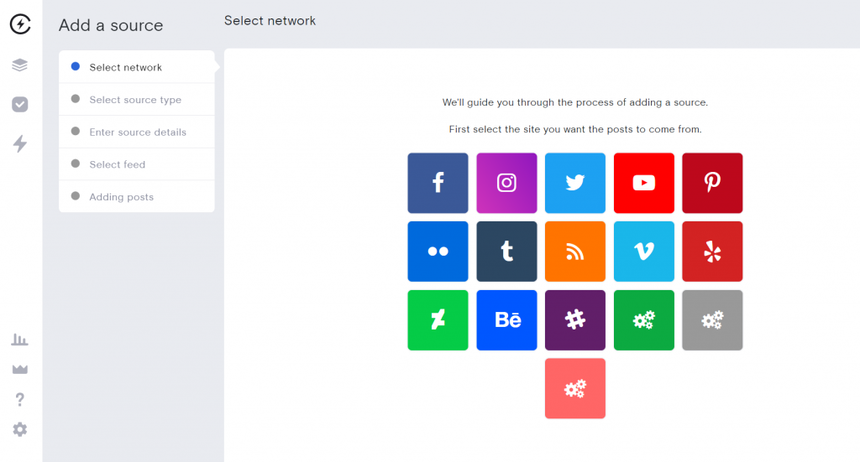Open the layers icon in sidebar
Screen dimensions: 860x462
pos(20,65)
